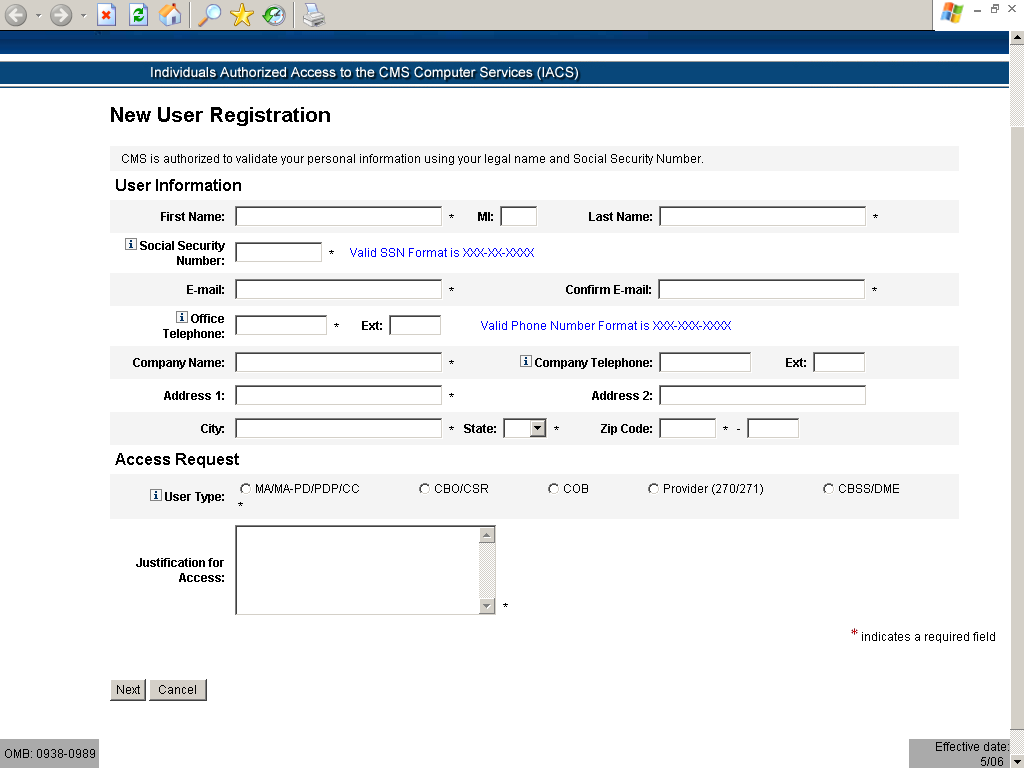The height and width of the screenshot is (768, 1024).
Task: Click the 'indicates a required field' note
Action: click(928, 637)
